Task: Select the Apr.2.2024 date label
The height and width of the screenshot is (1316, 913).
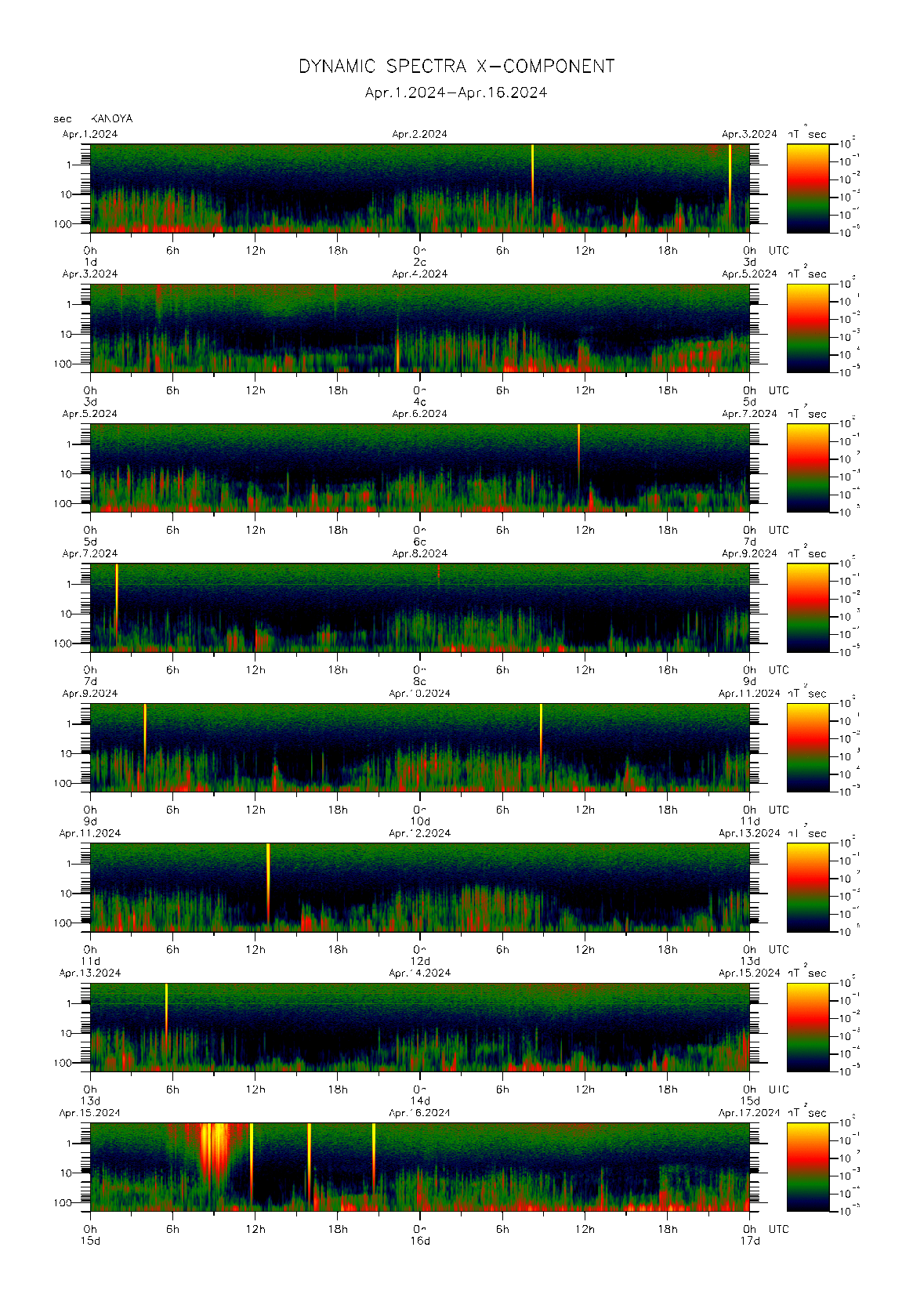Action: click(x=420, y=134)
